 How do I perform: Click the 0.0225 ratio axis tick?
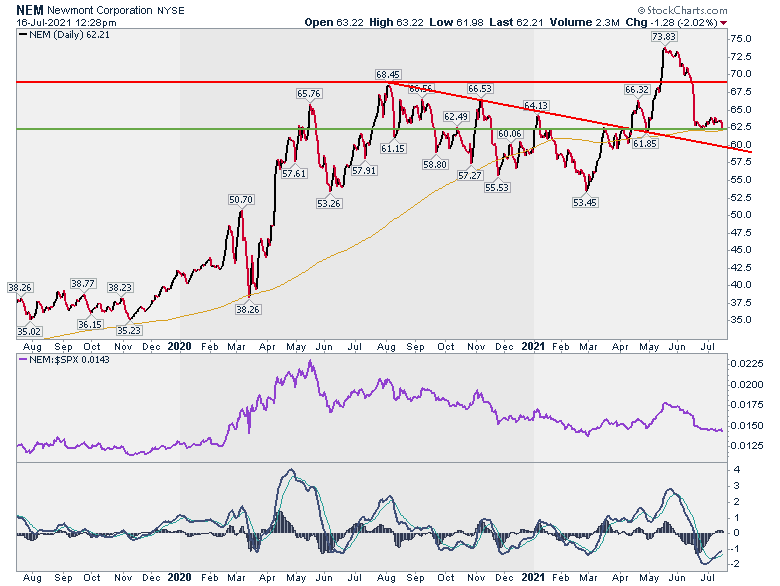pos(747,364)
